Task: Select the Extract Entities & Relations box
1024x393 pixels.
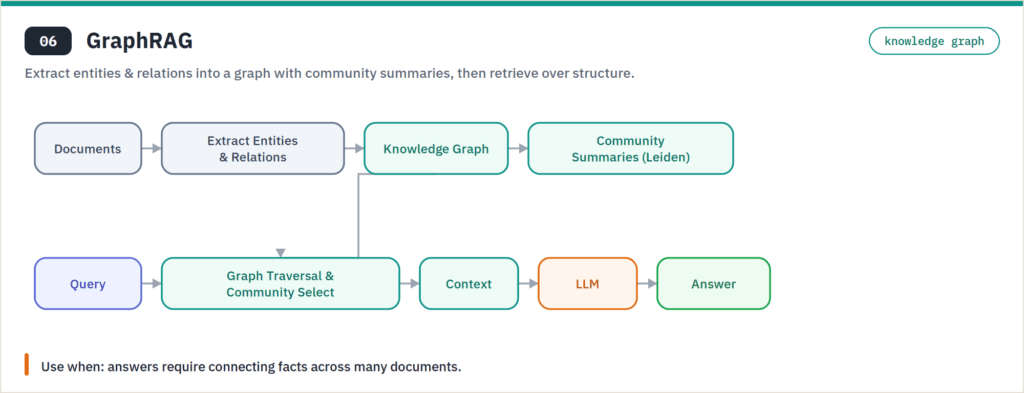Action: (253, 148)
